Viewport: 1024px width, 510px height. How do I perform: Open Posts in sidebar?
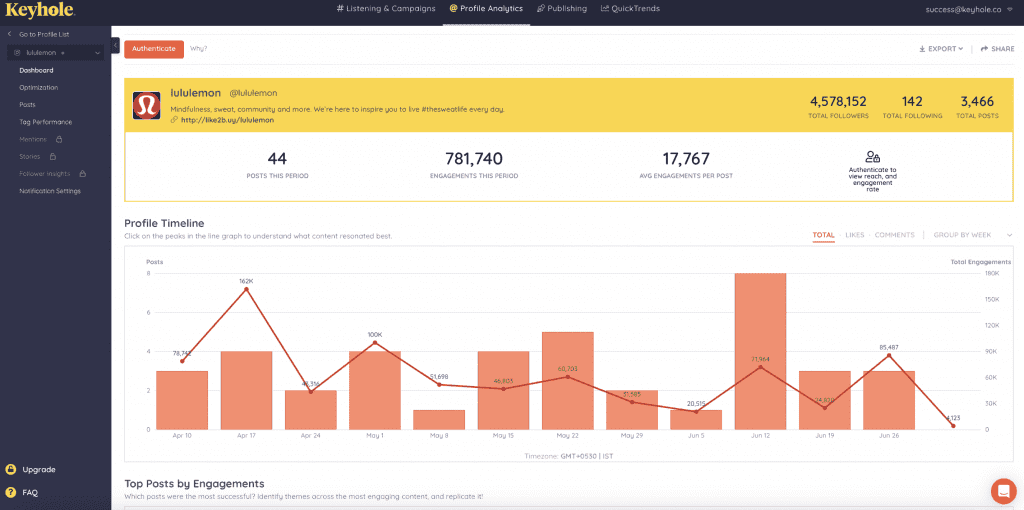tap(27, 104)
